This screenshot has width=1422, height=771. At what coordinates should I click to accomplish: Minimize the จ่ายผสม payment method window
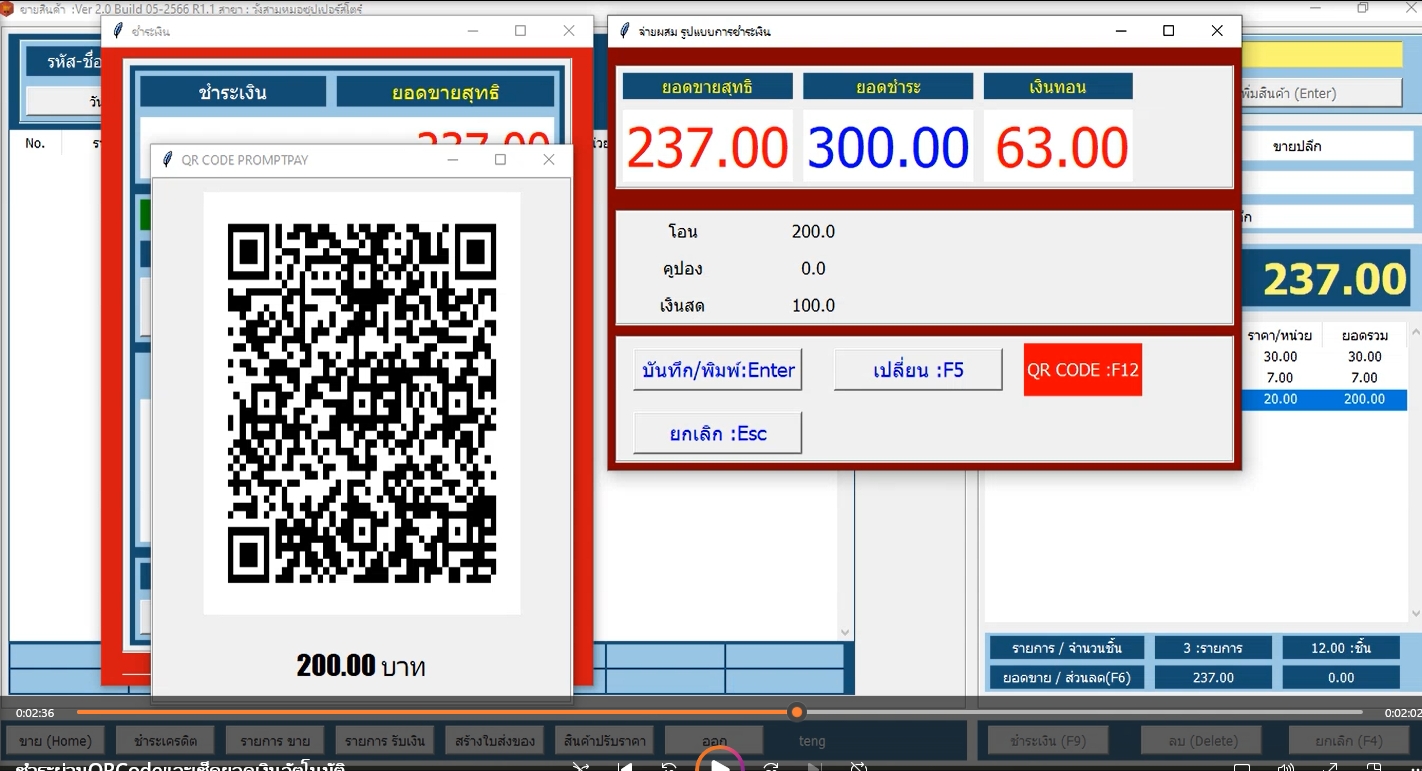1120,31
